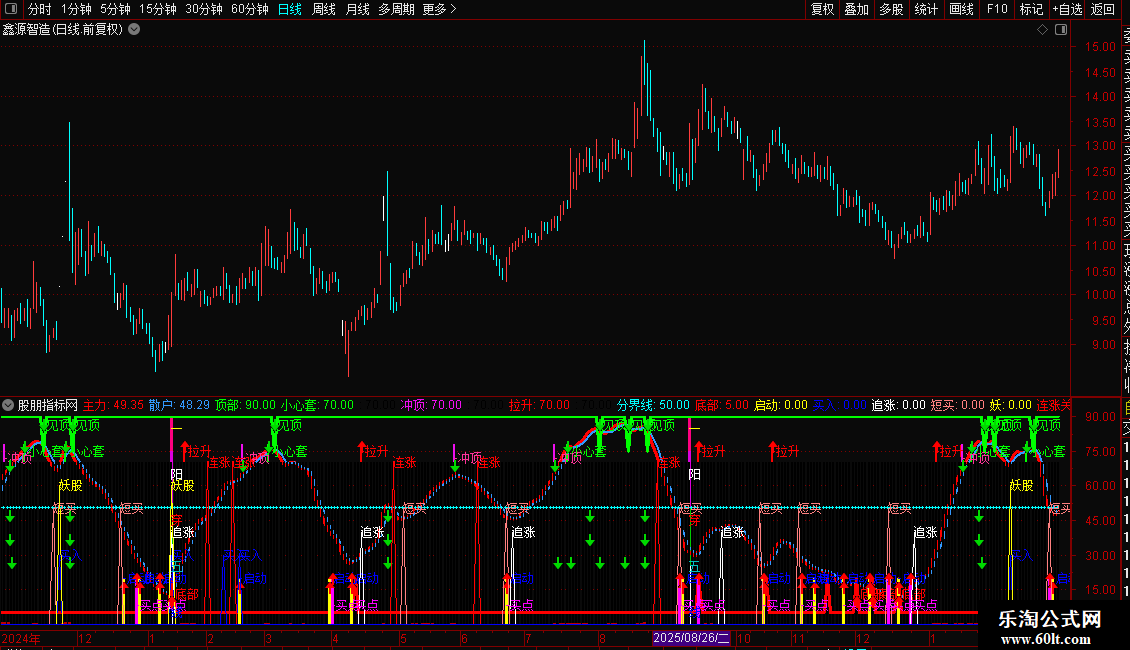Open the 多股 multi-stock view
This screenshot has width=1130, height=650.
[x=891, y=9]
